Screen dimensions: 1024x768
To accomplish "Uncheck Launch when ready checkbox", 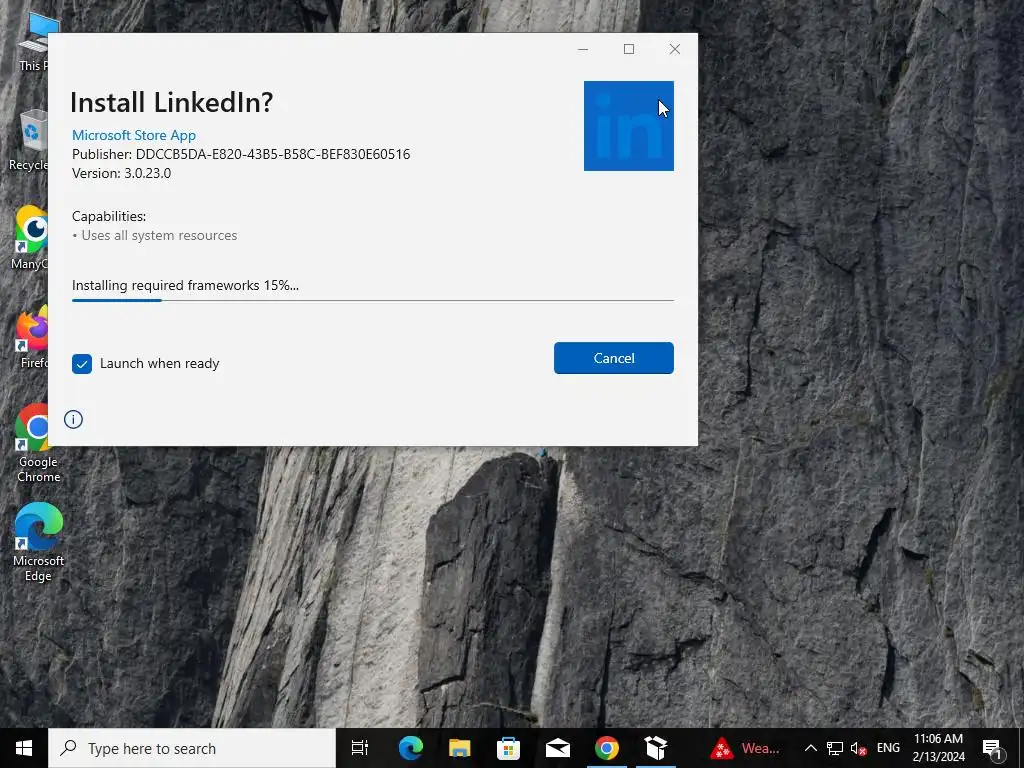I will pyautogui.click(x=82, y=364).
